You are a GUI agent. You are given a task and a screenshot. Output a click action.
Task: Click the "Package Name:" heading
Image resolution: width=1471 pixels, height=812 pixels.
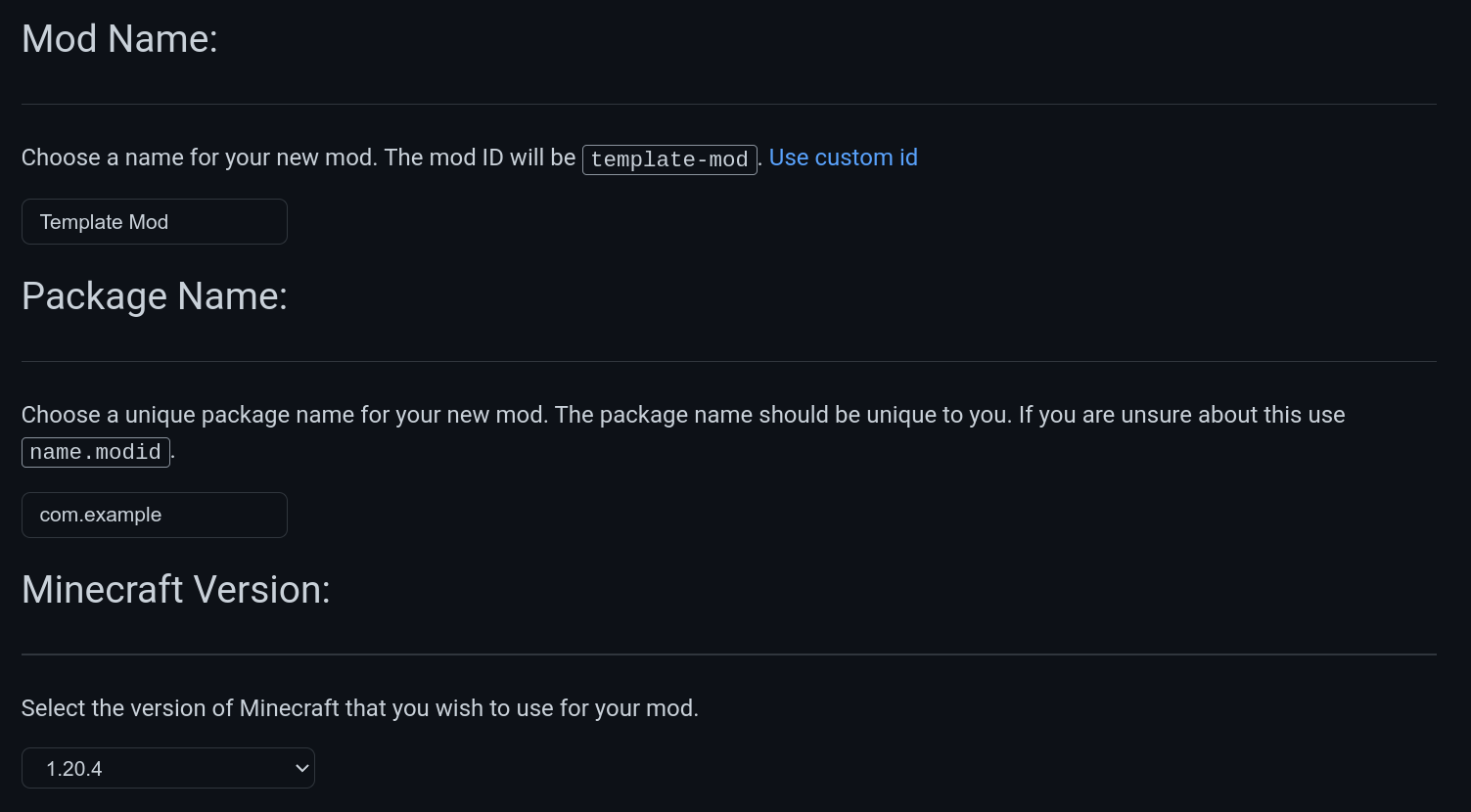click(155, 296)
